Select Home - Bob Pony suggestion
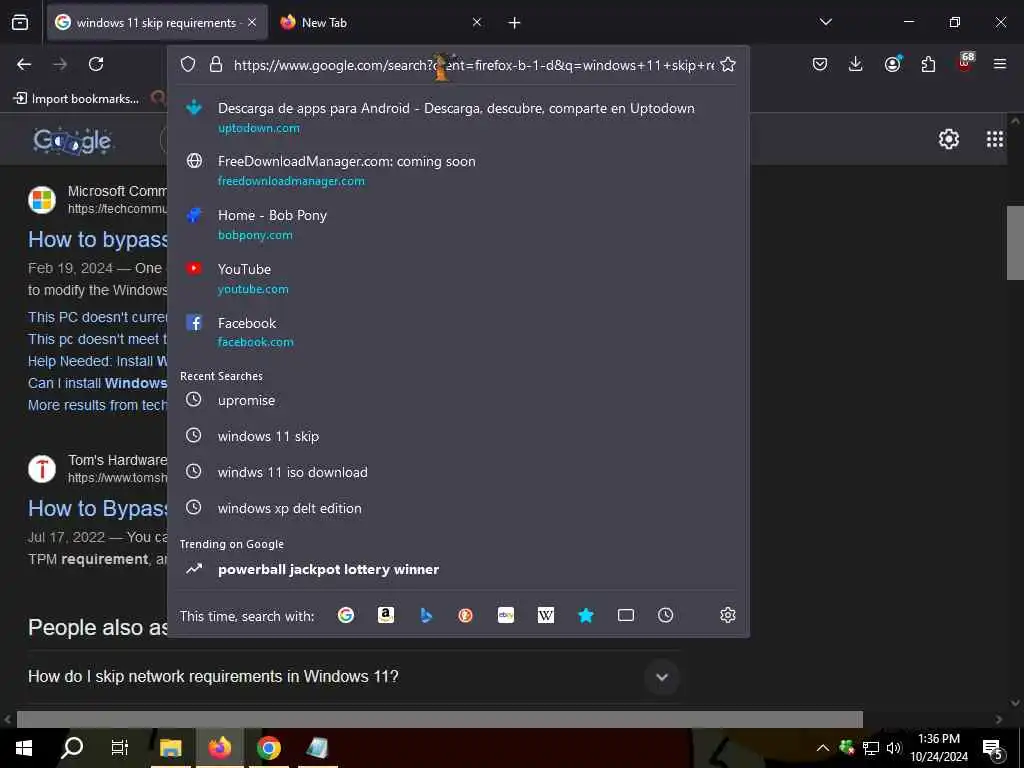1024x768 pixels. (458, 225)
